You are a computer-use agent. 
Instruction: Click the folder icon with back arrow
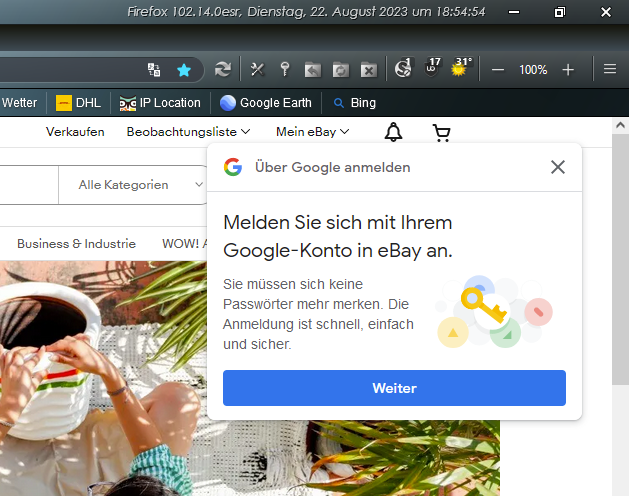(312, 70)
